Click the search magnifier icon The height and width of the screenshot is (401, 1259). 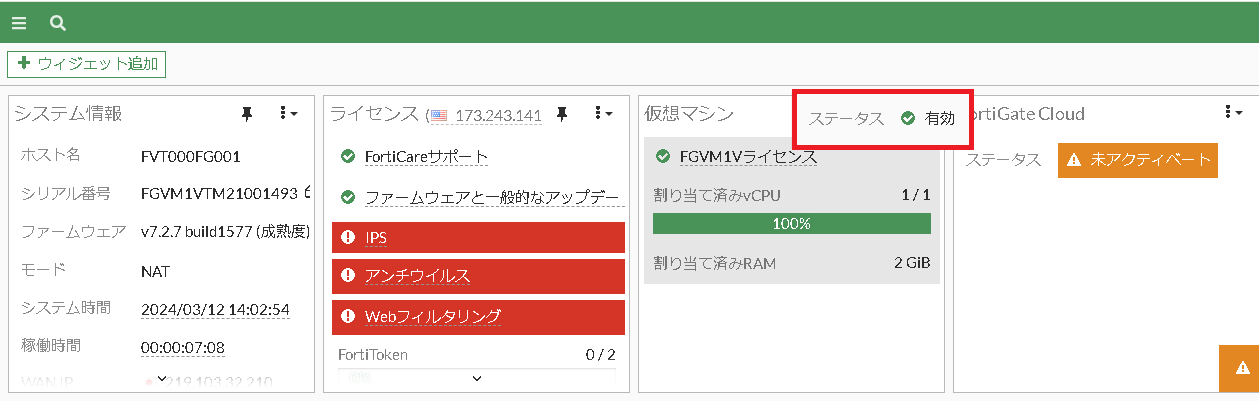coord(58,22)
